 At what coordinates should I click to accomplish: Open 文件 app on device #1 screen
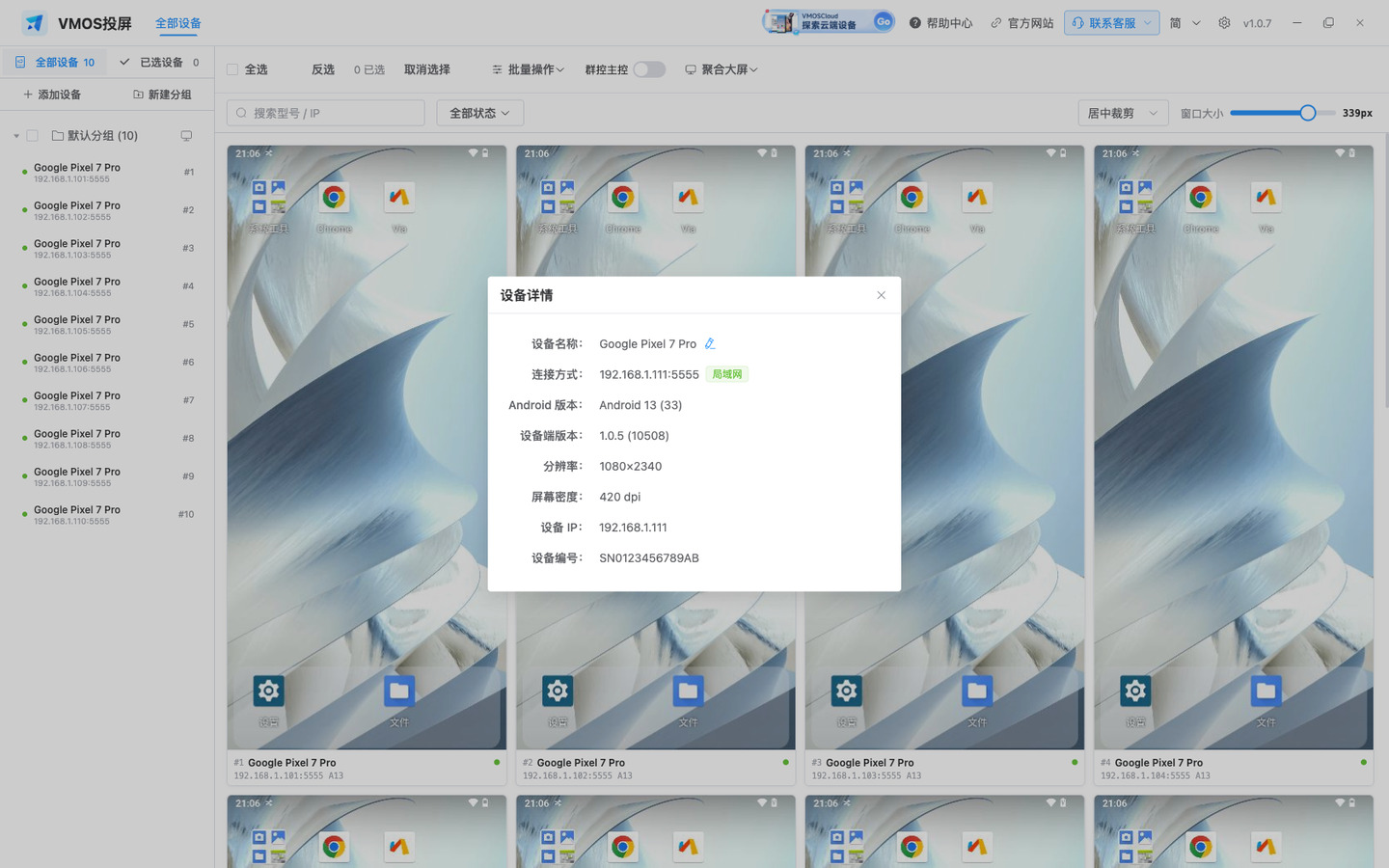(x=399, y=691)
